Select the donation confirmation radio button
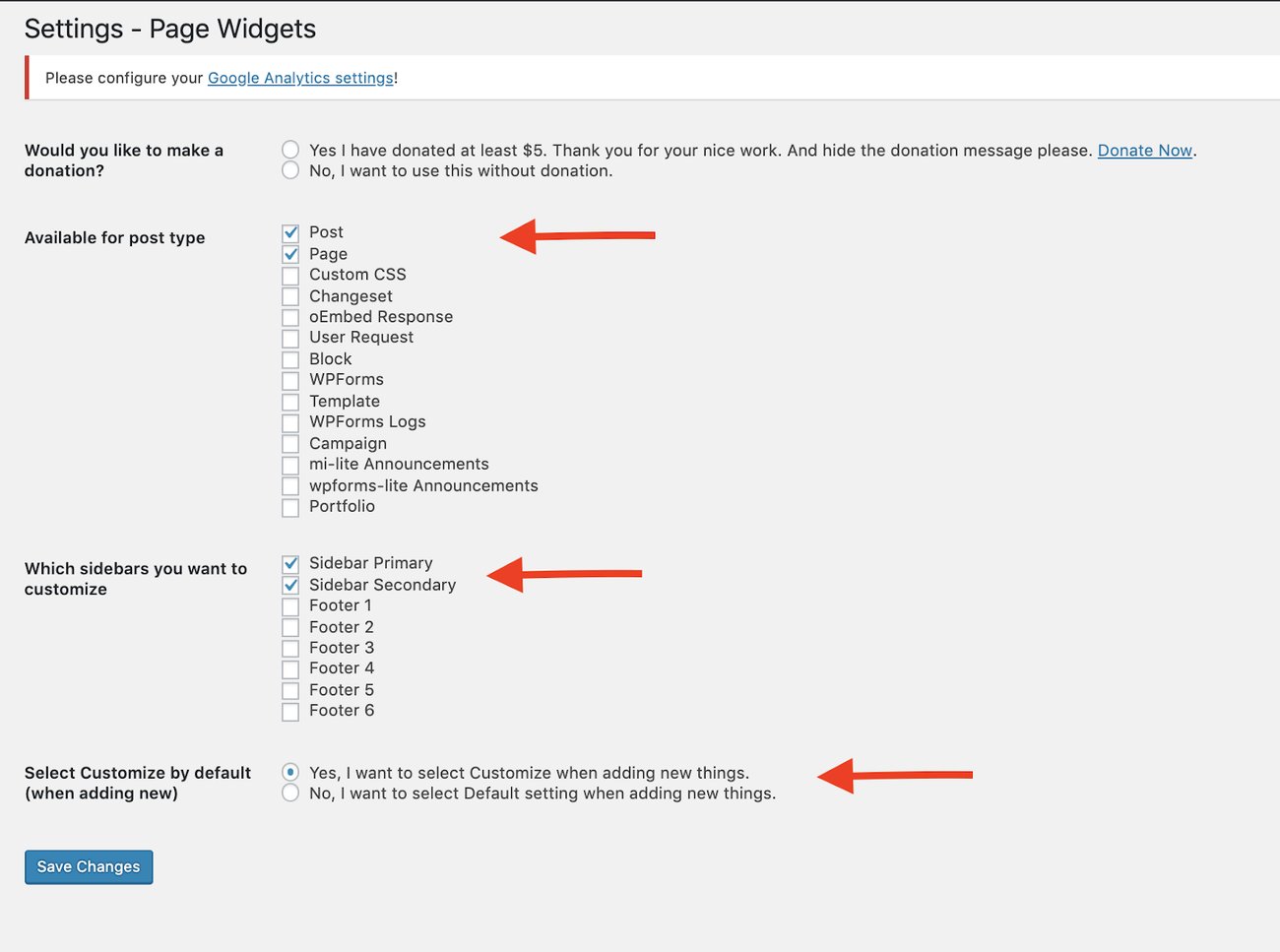The height and width of the screenshot is (952, 1280). click(x=290, y=150)
